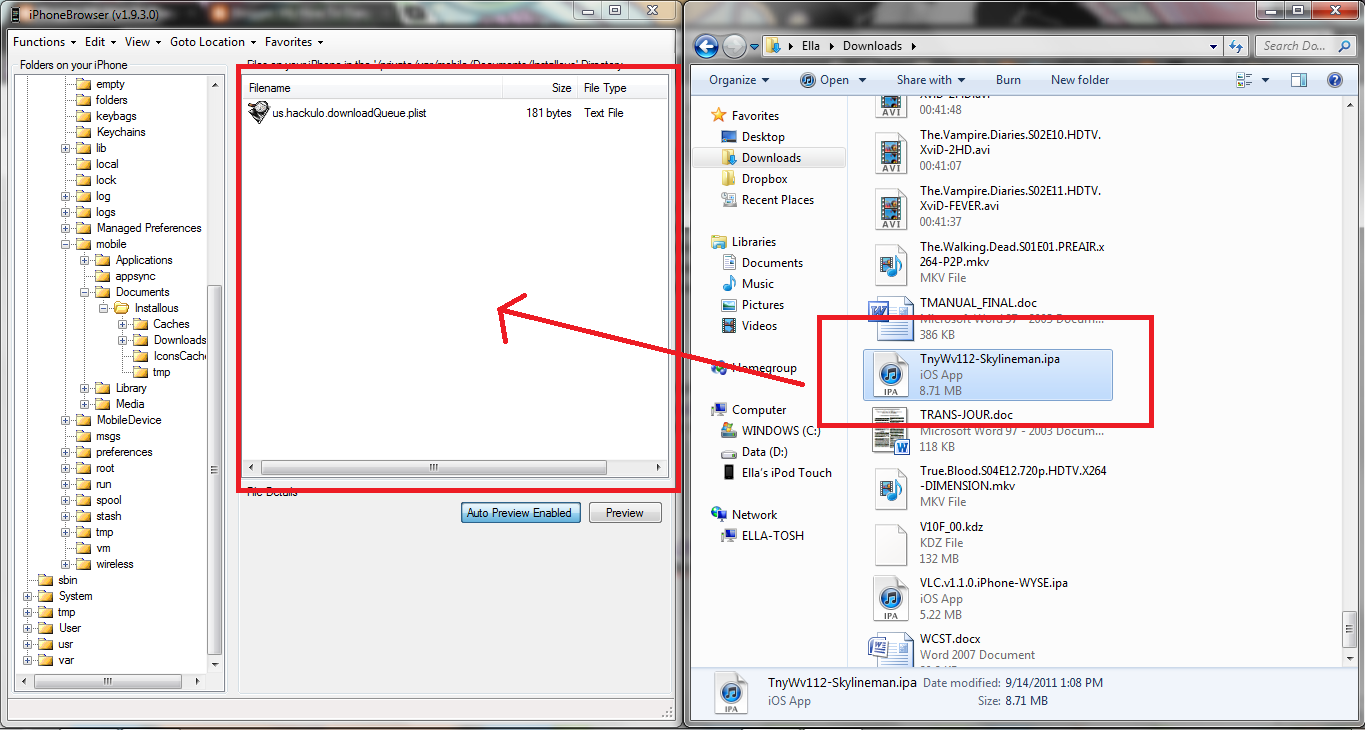Click the refresh icon beside the Explorer address bar

click(1237, 46)
